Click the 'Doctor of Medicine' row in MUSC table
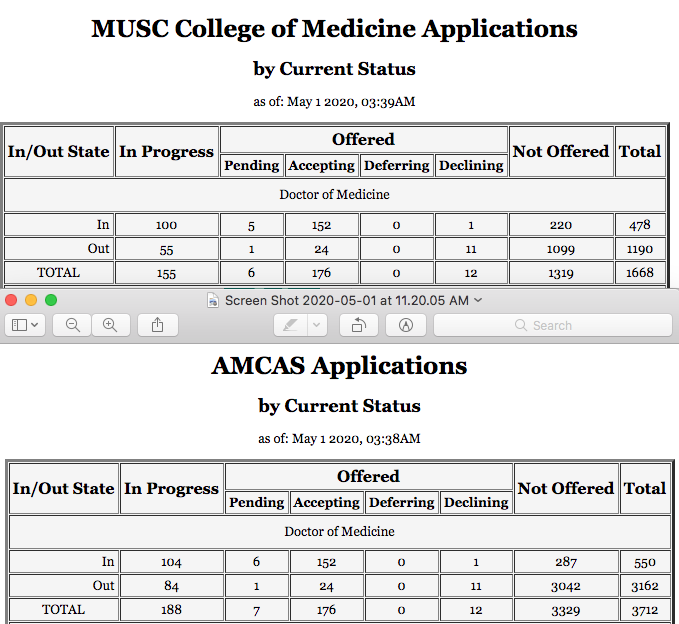Image resolution: width=679 pixels, height=624 pixels. pos(334,195)
